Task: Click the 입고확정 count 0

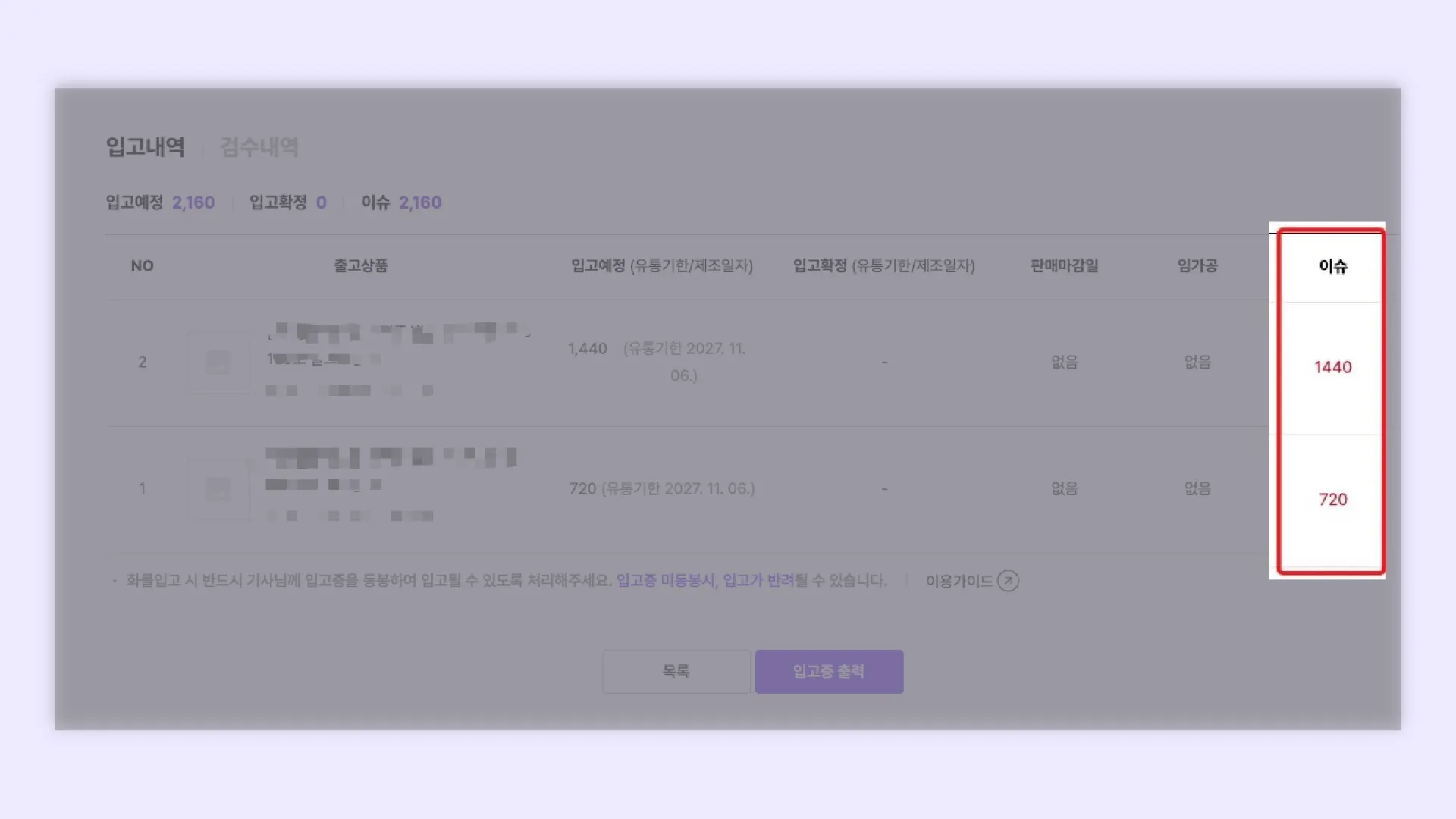Action: [321, 202]
